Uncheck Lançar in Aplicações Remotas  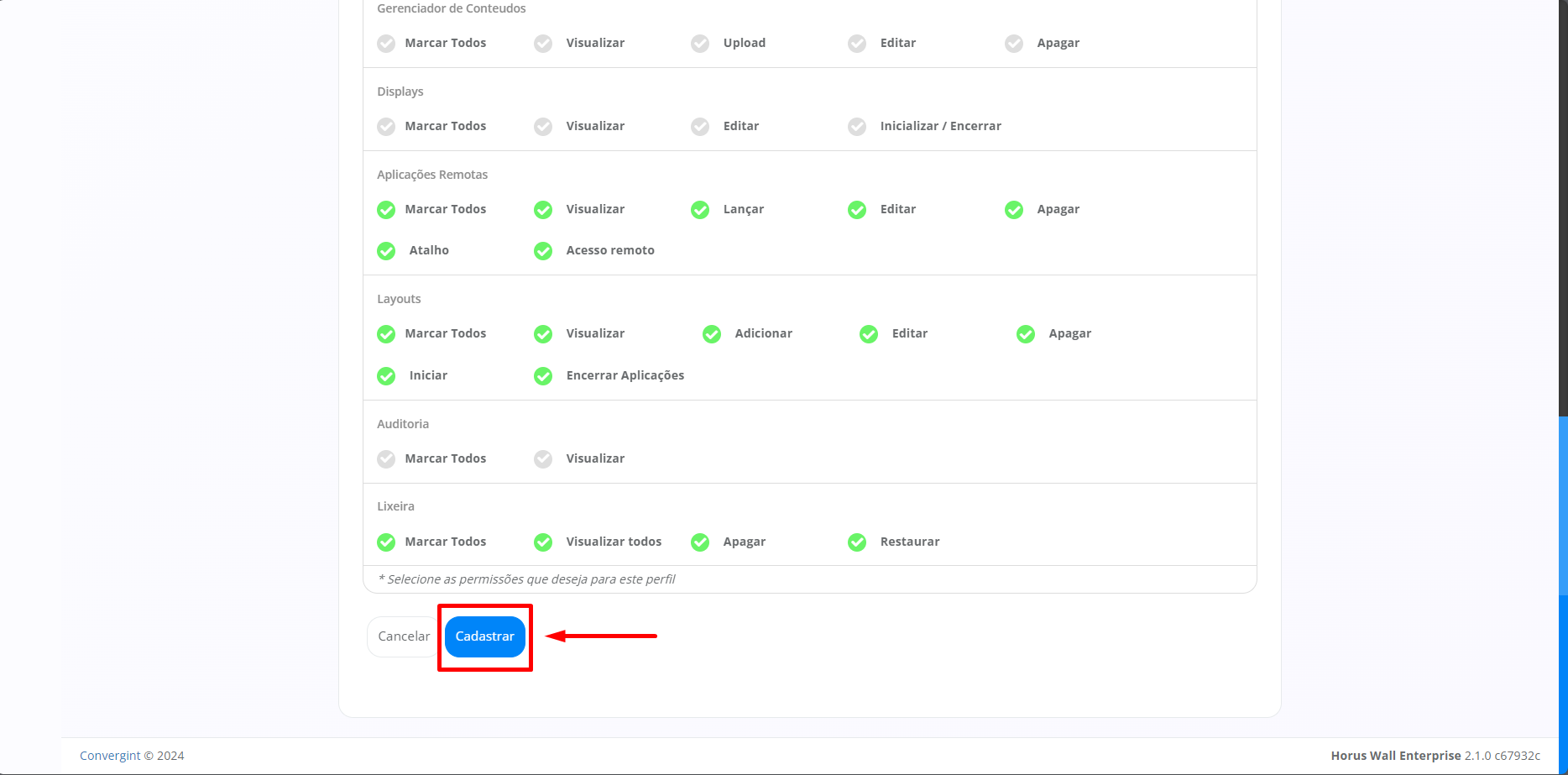(700, 210)
